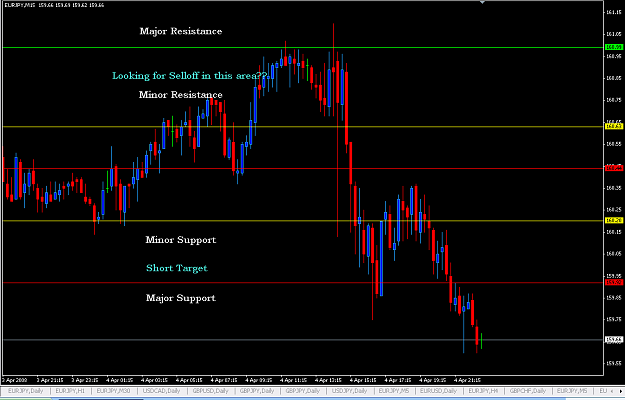The width and height of the screenshot is (625, 400).
Task: Click the '4 Apr 19:15' time axis label
Action: click(432, 380)
